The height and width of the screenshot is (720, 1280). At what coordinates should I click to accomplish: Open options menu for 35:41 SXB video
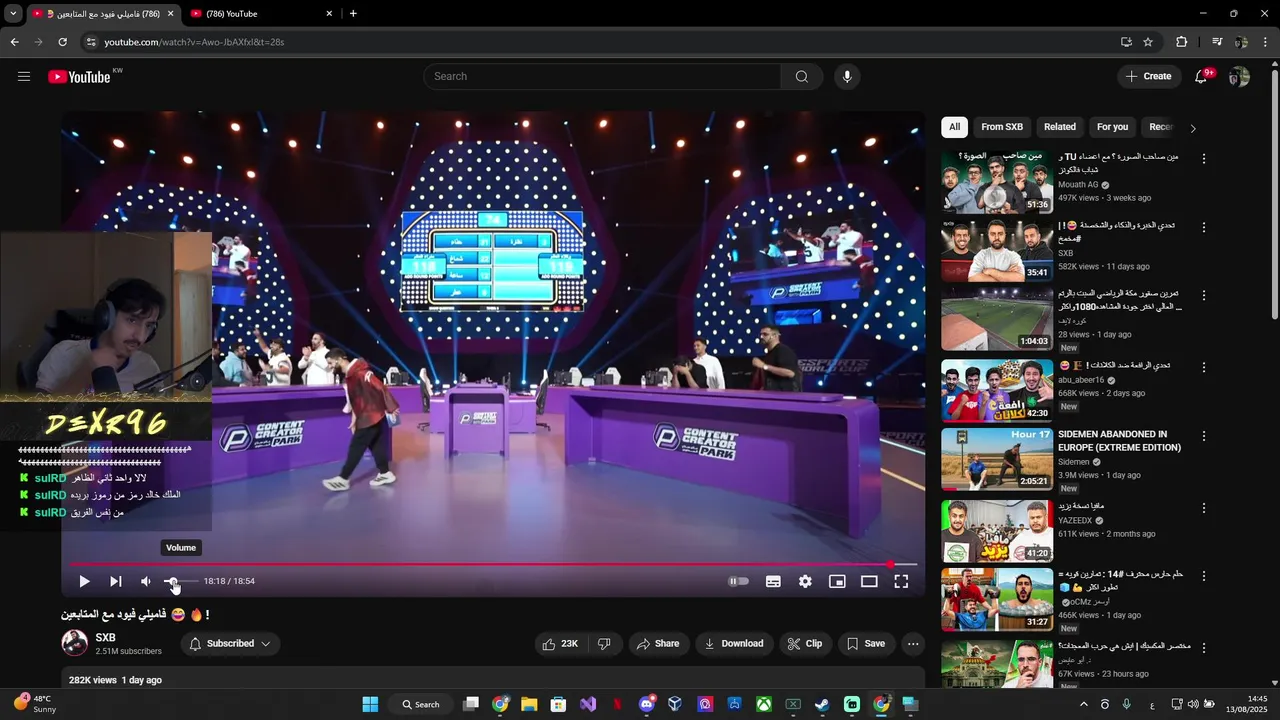click(1204, 228)
